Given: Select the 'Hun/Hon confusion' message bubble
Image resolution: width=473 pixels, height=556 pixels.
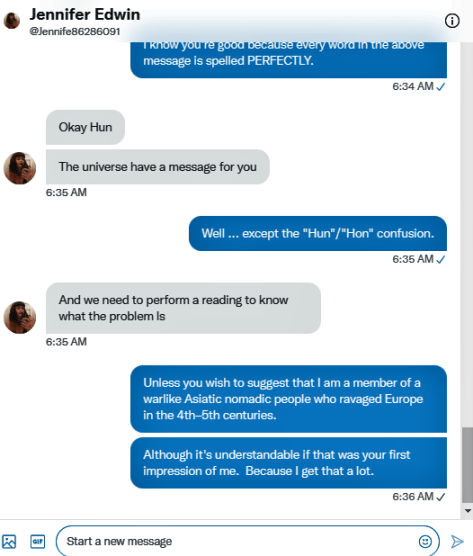Looking at the screenshot, I should [x=318, y=233].
